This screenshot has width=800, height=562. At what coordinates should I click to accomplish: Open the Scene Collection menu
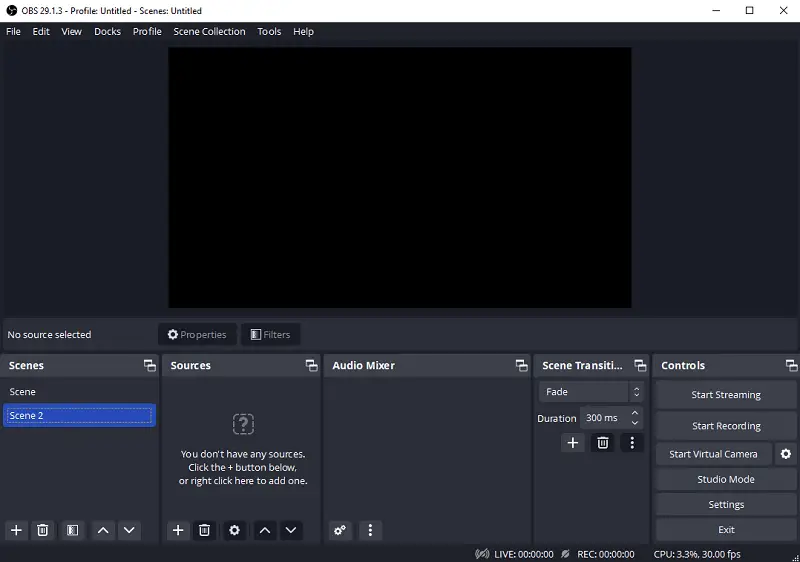209,32
